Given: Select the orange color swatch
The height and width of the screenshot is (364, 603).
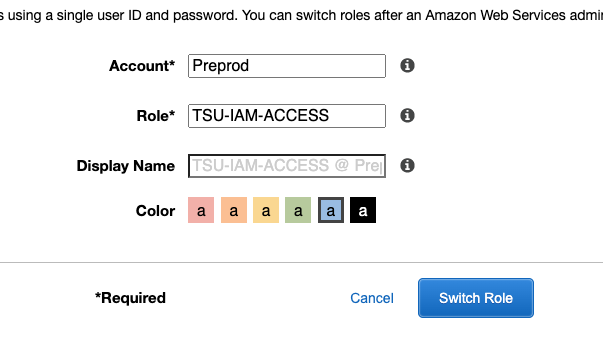Looking at the screenshot, I should tap(233, 210).
